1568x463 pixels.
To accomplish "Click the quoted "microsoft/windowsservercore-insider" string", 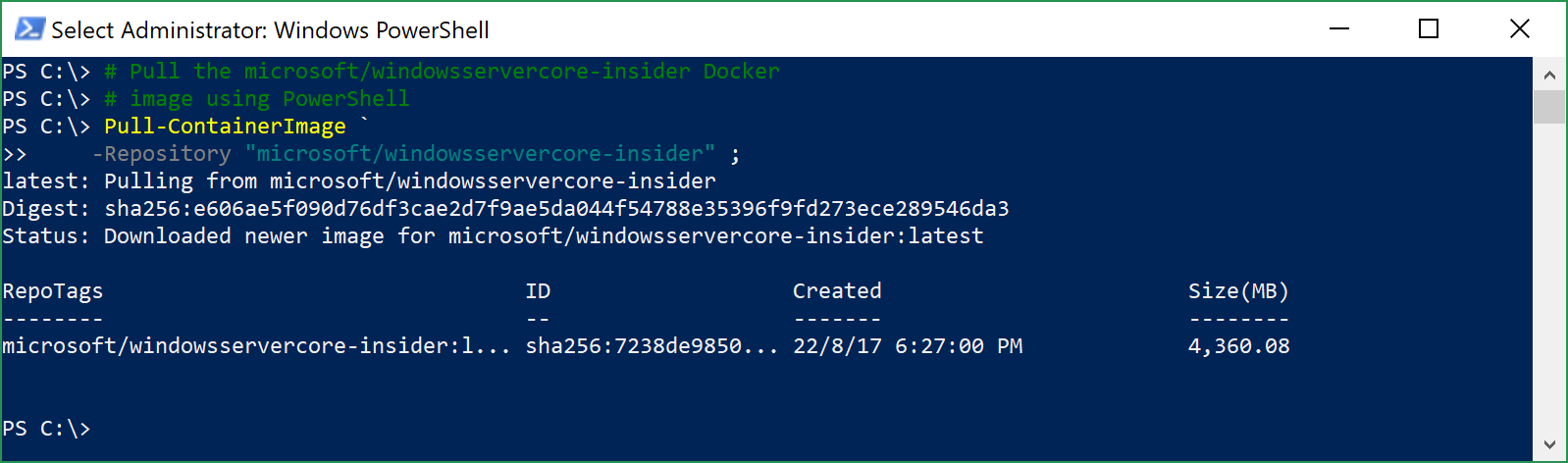I will click(481, 154).
